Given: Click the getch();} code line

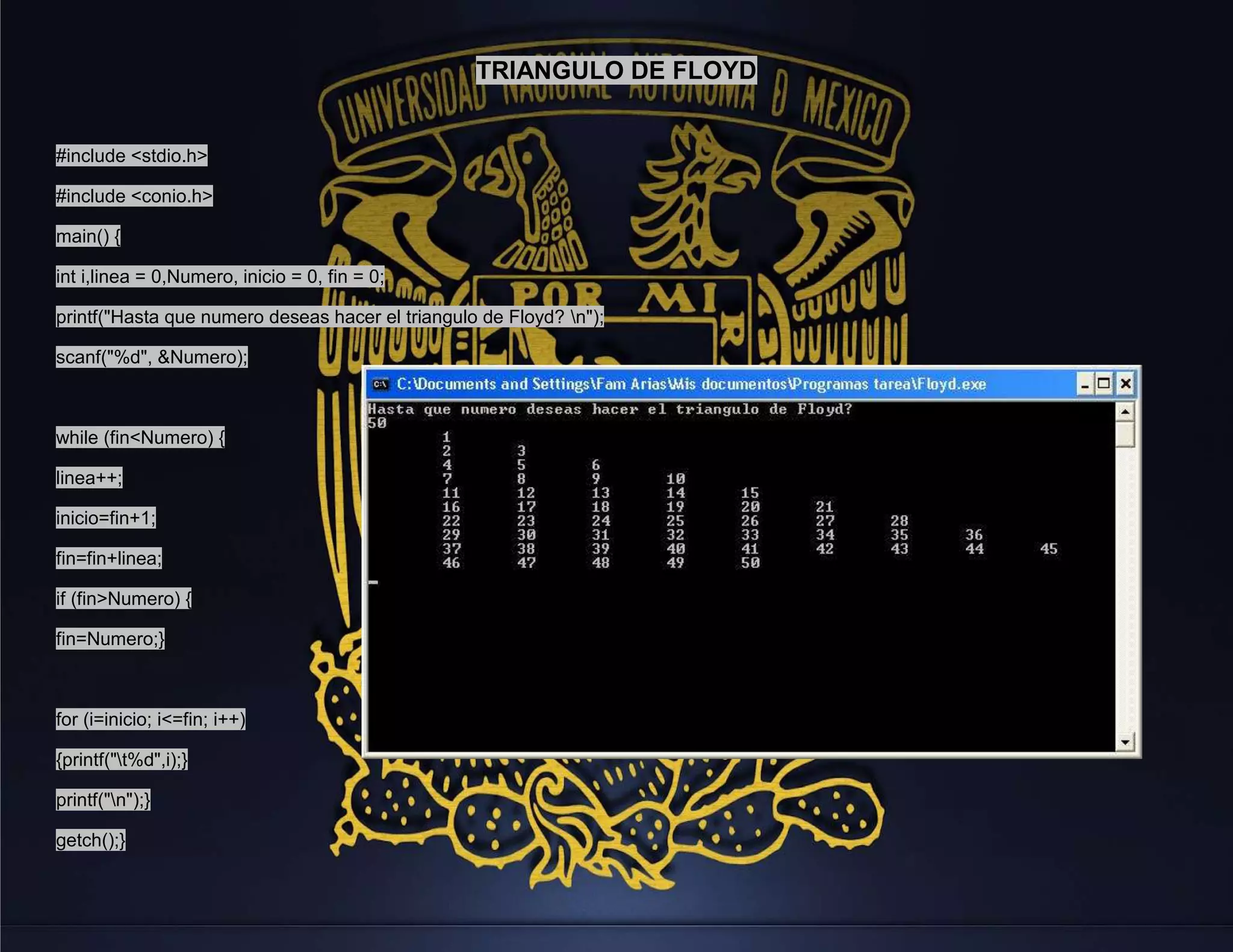Looking at the screenshot, I should [x=90, y=840].
